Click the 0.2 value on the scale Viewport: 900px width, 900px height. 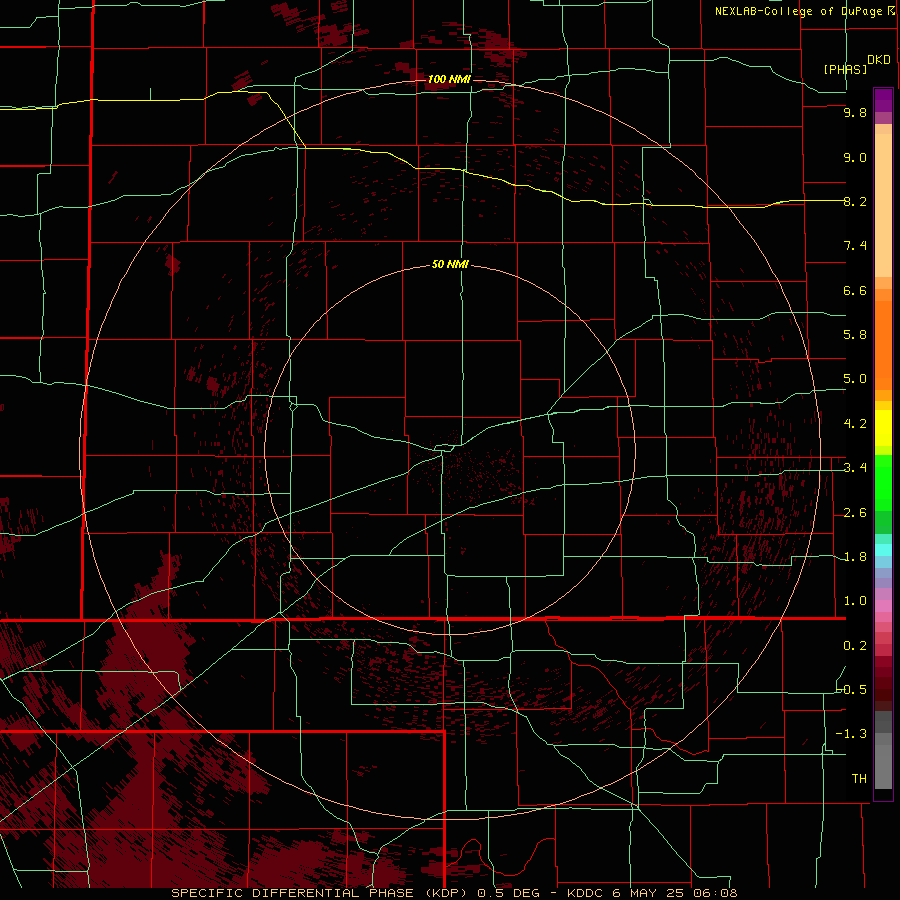855,646
